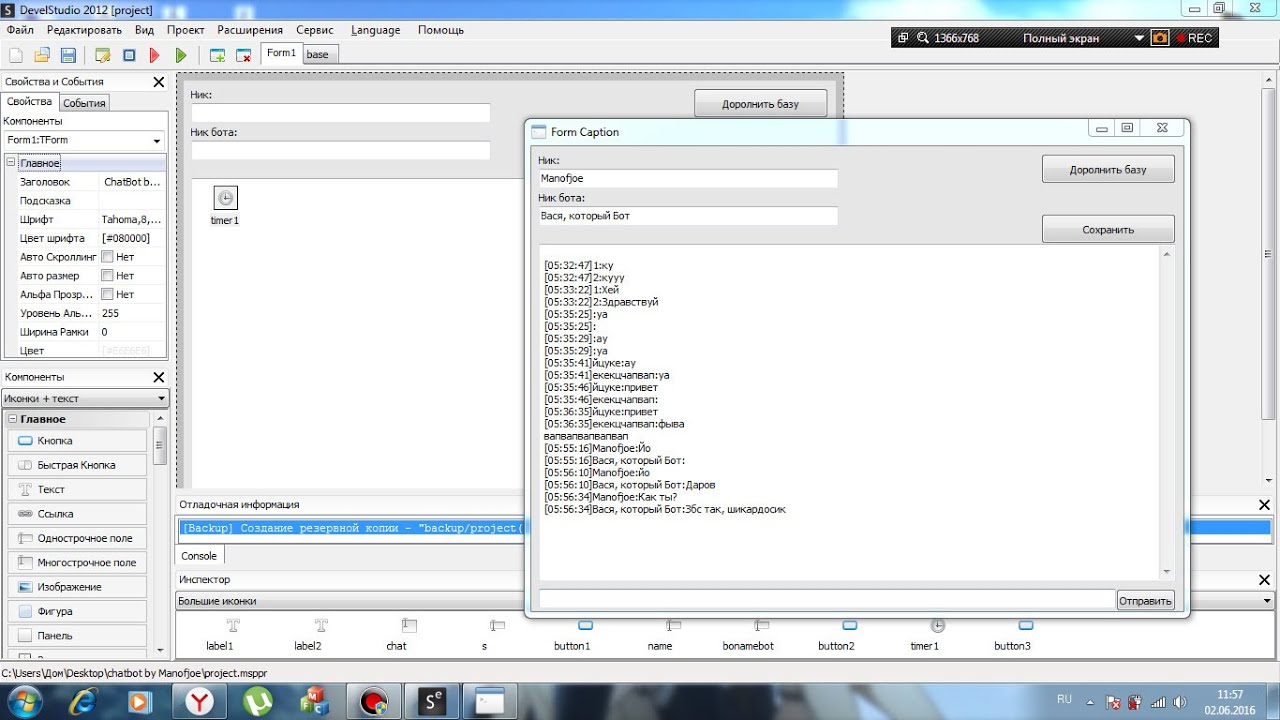Viewport: 1280px width, 720px height.
Task: Add a new form with plus icon
Action: tap(217, 55)
